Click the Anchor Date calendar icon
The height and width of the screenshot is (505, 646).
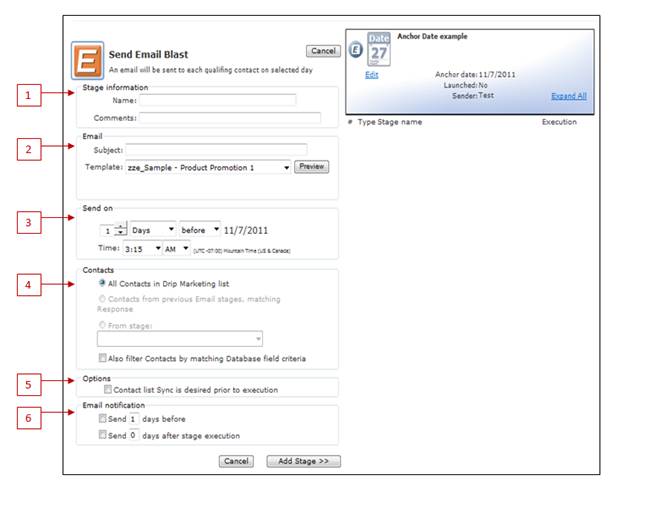[x=379, y=49]
